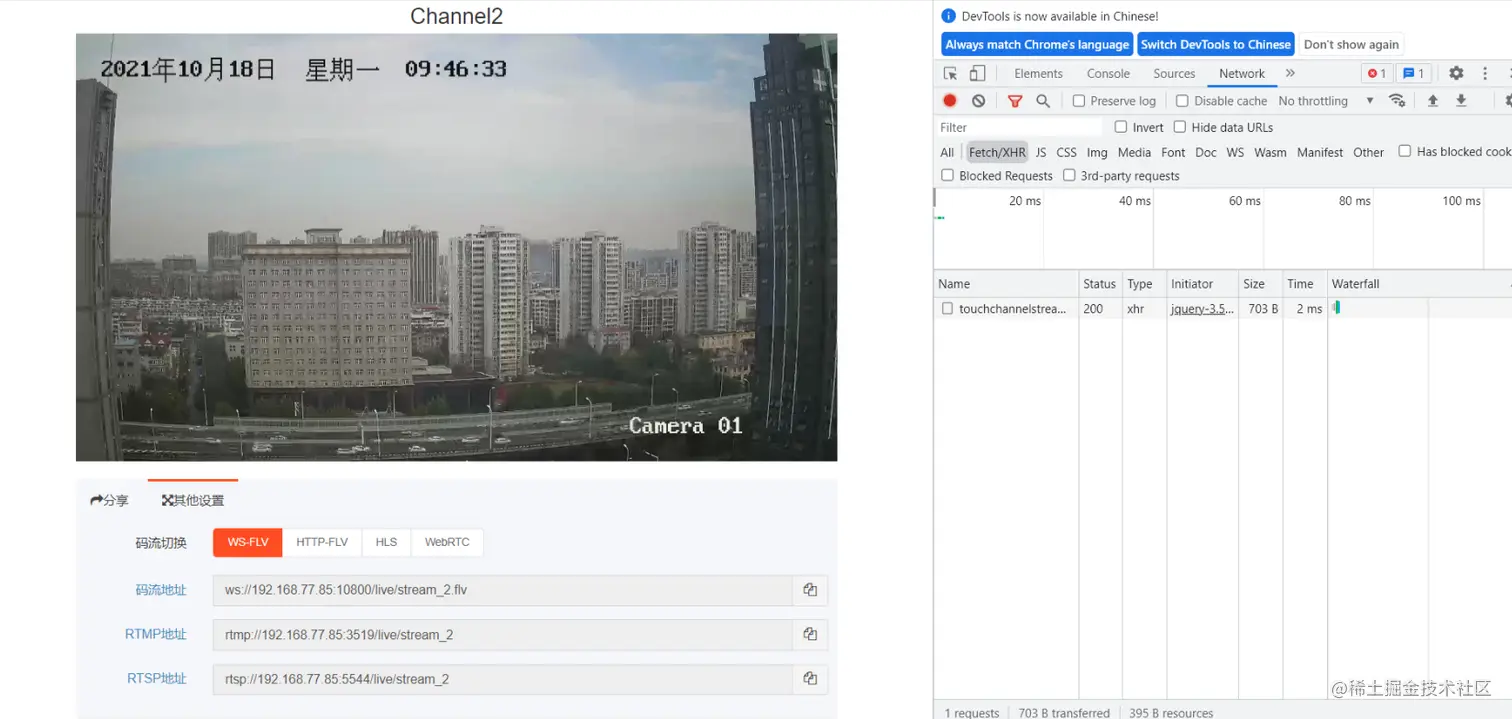Expand more DevTools tabs chevron

(x=1290, y=73)
